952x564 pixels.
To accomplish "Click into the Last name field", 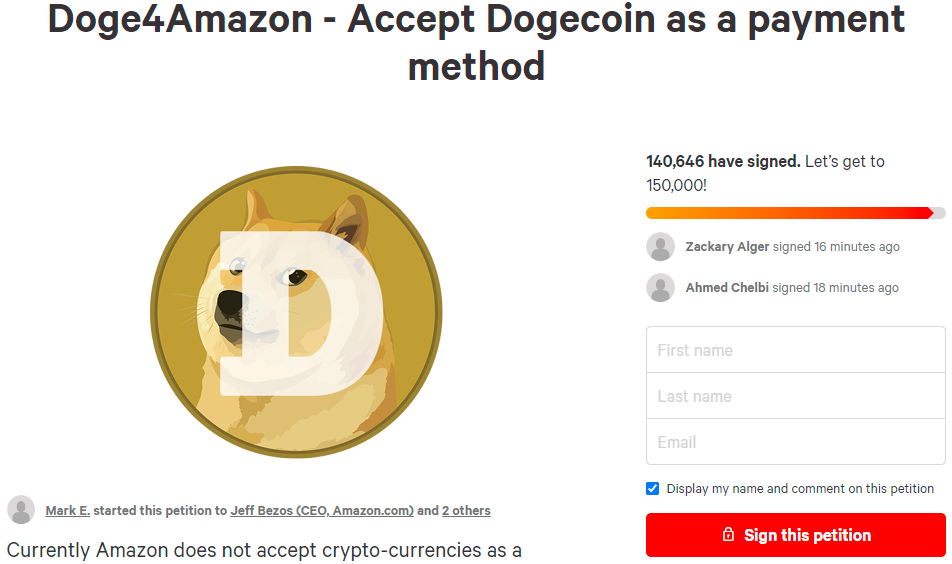I will point(795,396).
